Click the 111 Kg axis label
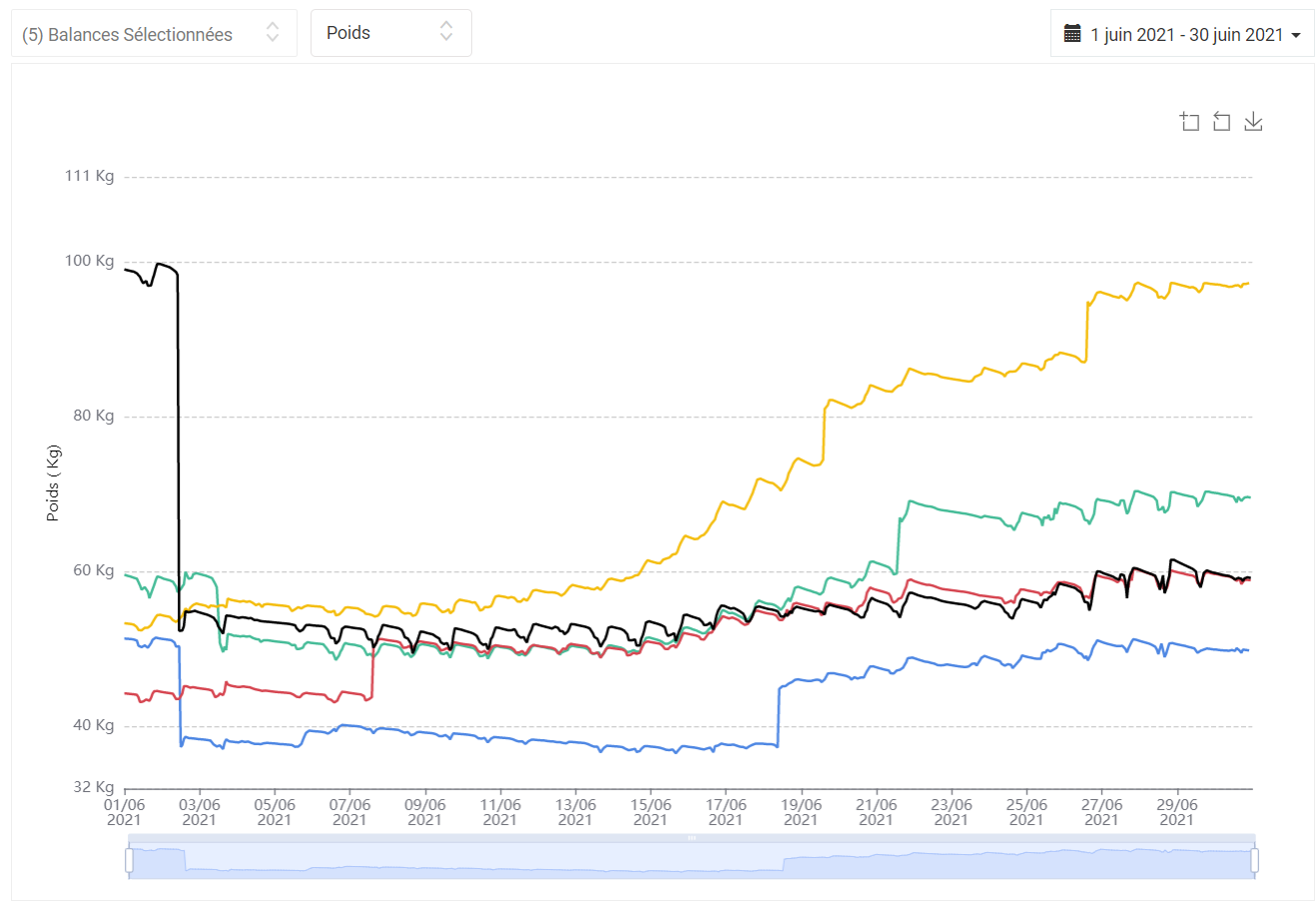The image size is (1316, 905). (x=90, y=176)
